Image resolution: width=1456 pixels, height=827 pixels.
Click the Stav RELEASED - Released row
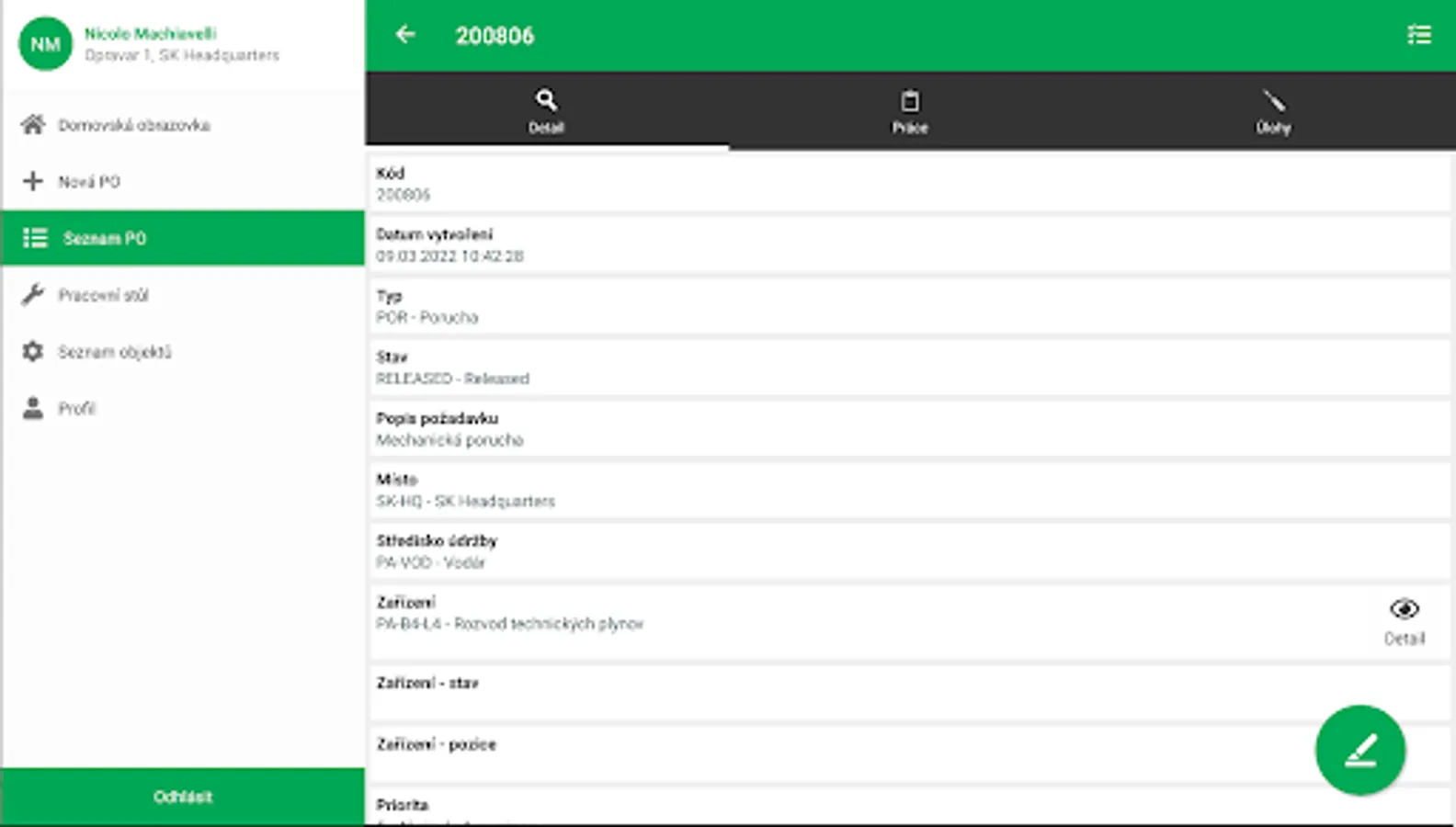909,368
